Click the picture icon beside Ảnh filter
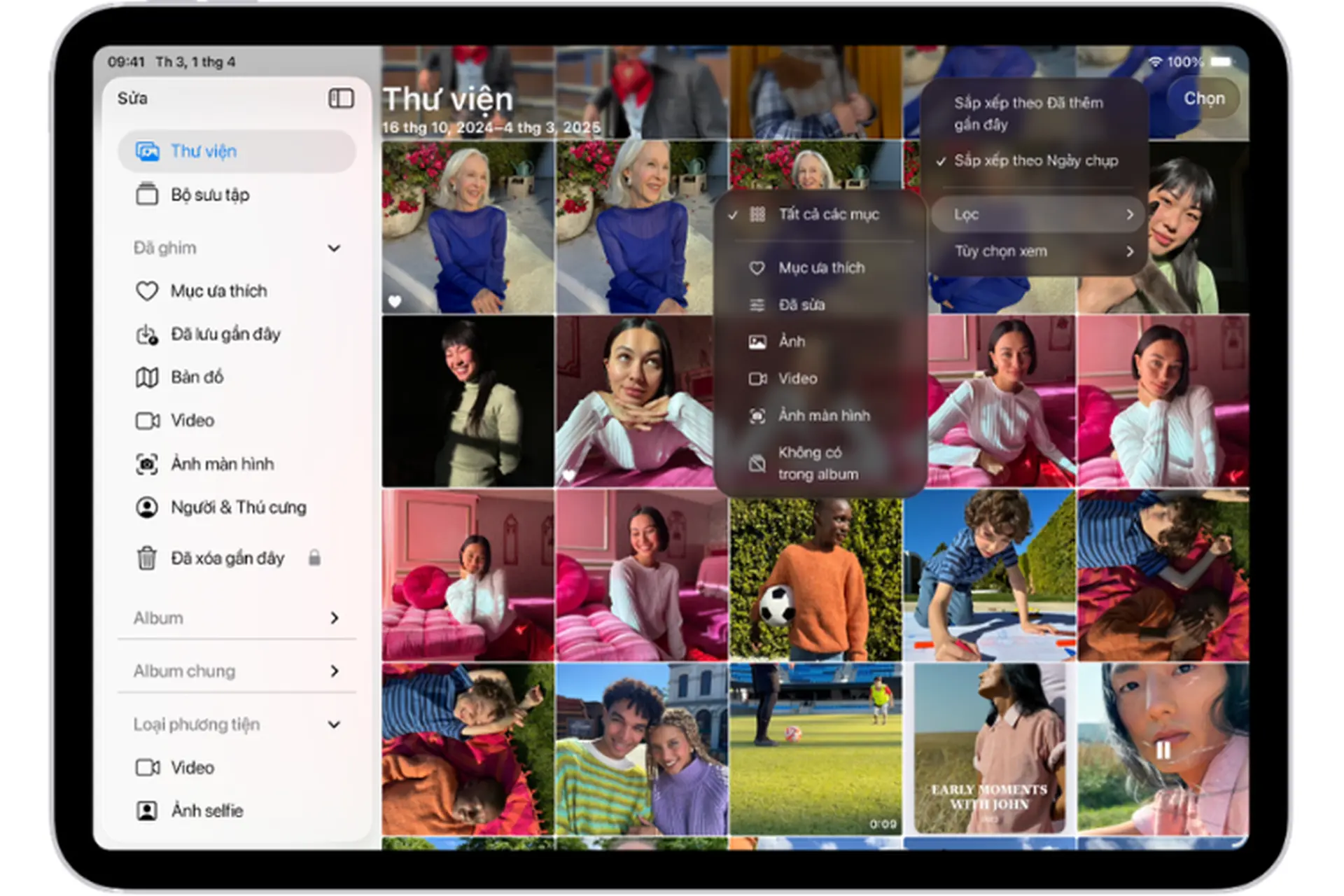This screenshot has height=896, width=1344. (x=757, y=342)
